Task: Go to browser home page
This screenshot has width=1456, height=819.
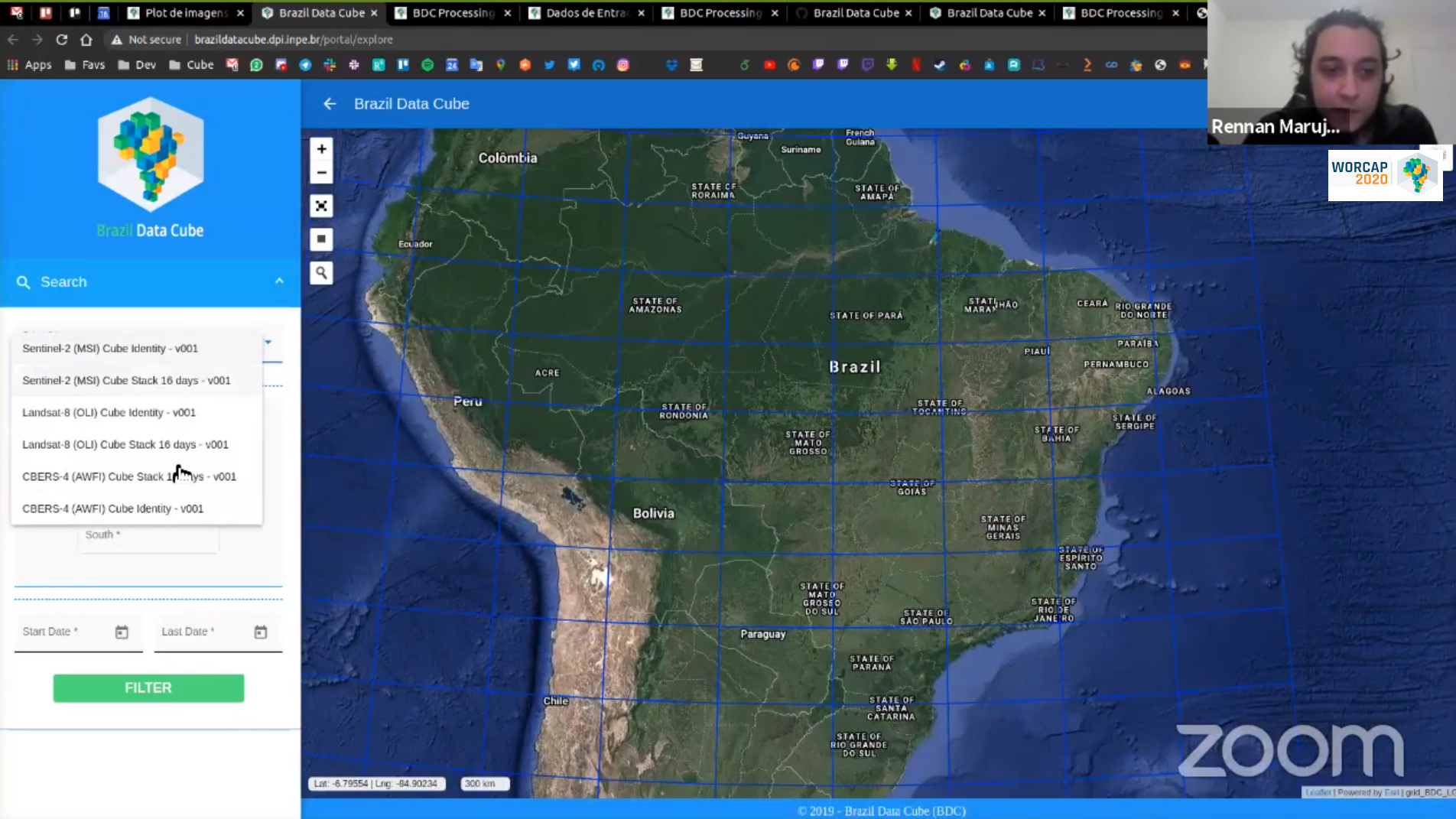Action: coord(86,40)
